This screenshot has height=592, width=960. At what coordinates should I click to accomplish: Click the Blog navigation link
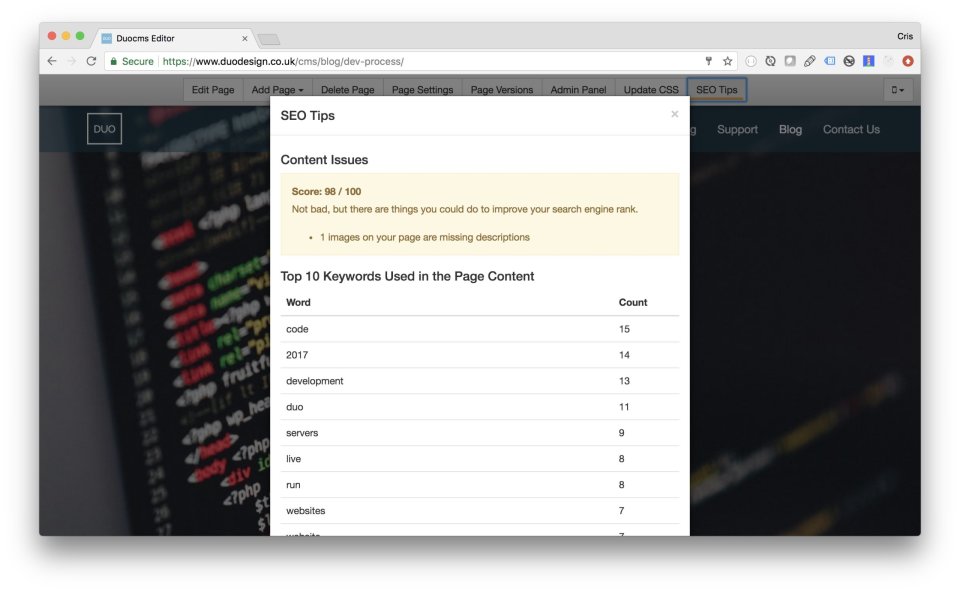point(790,129)
